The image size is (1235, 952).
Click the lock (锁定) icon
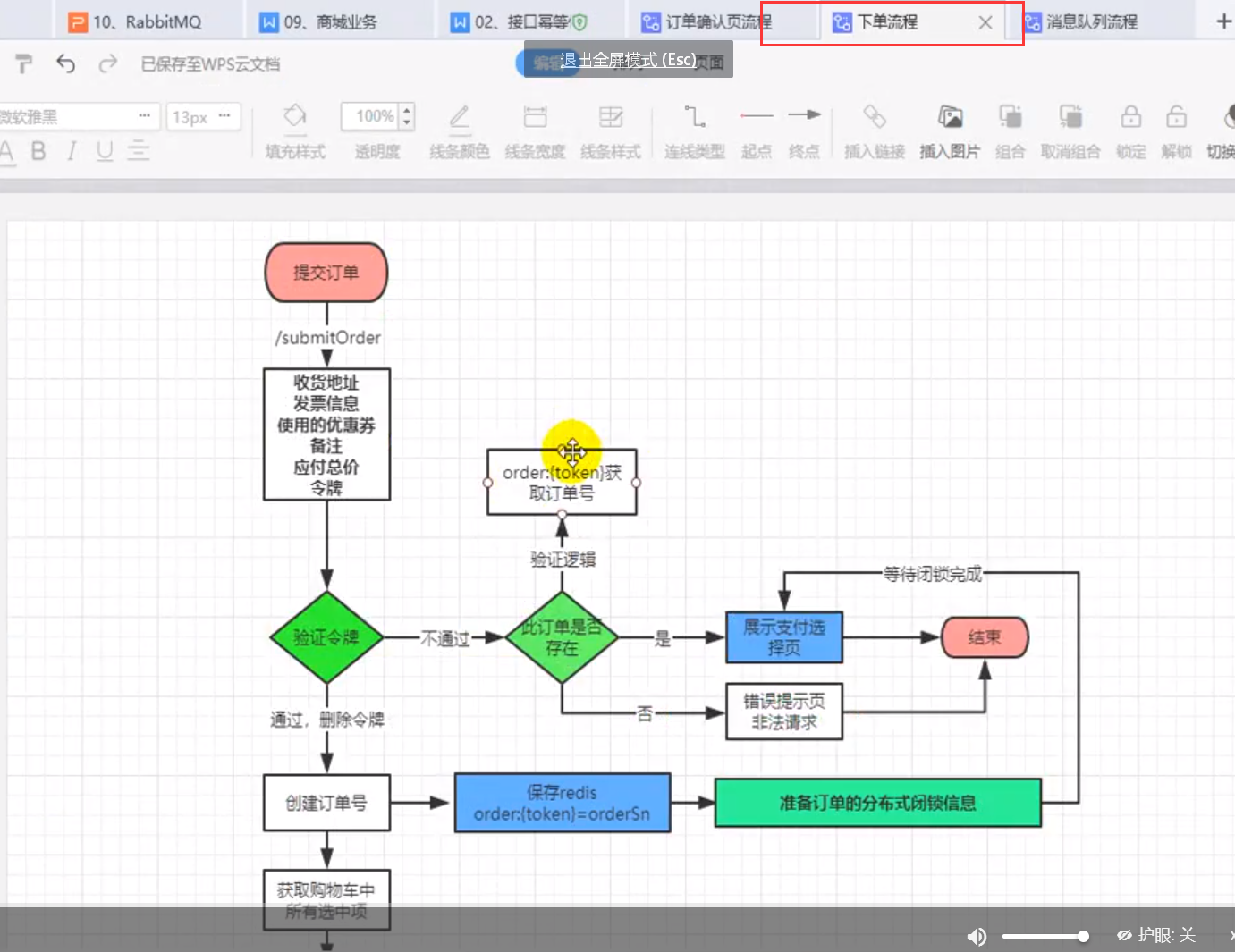point(1130,117)
